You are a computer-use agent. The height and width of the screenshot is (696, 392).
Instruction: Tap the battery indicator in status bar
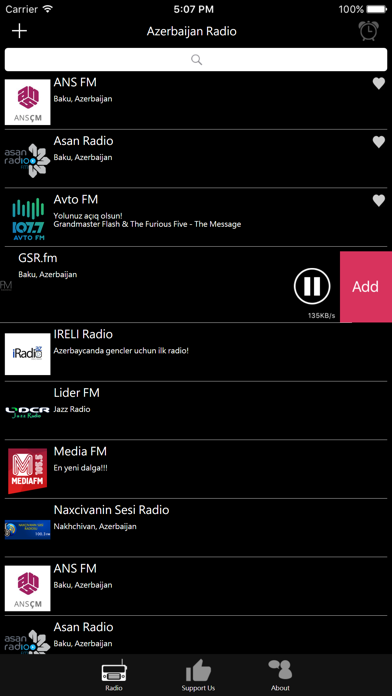point(376,9)
